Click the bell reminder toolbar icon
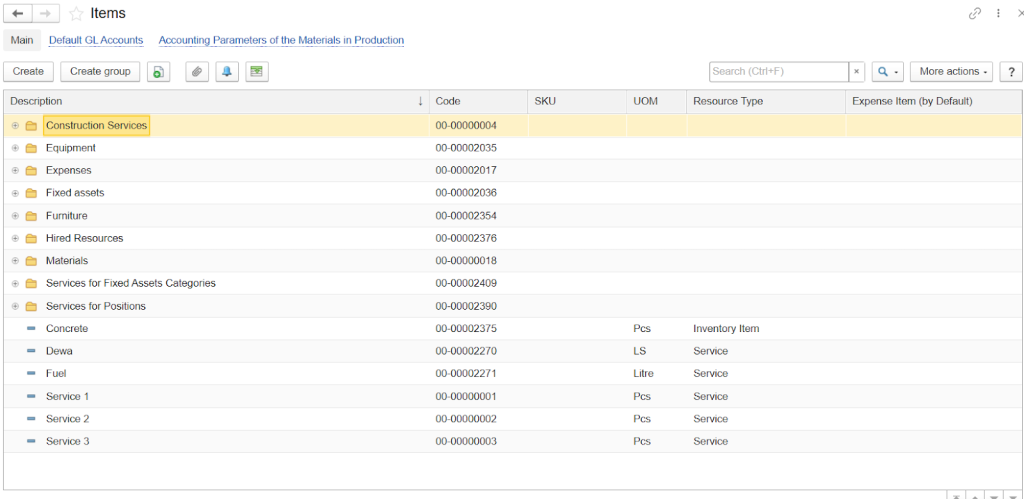Screen dimensions: 1024x499 tap(227, 72)
